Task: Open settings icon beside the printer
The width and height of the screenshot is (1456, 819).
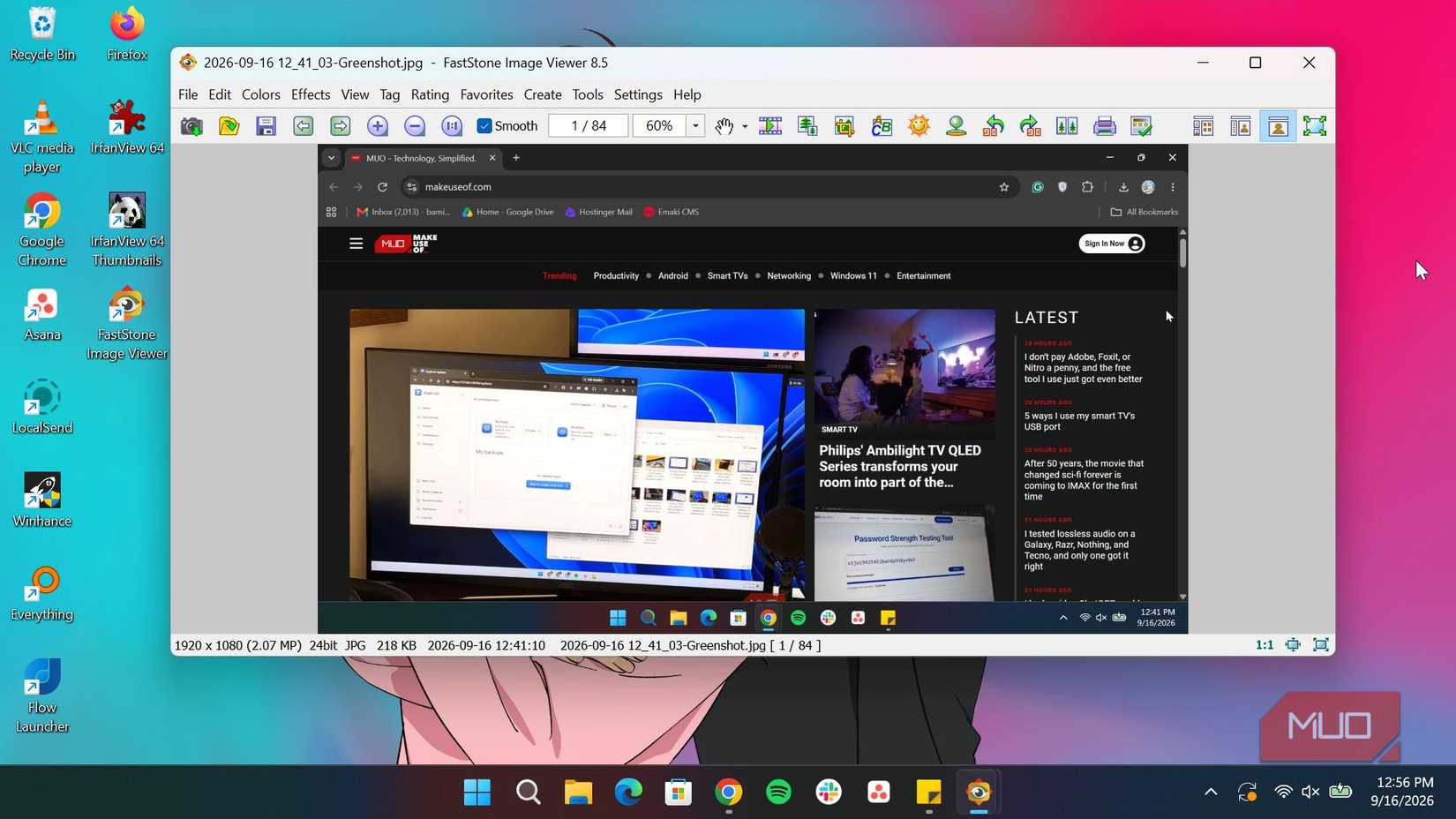Action: pos(1141,126)
